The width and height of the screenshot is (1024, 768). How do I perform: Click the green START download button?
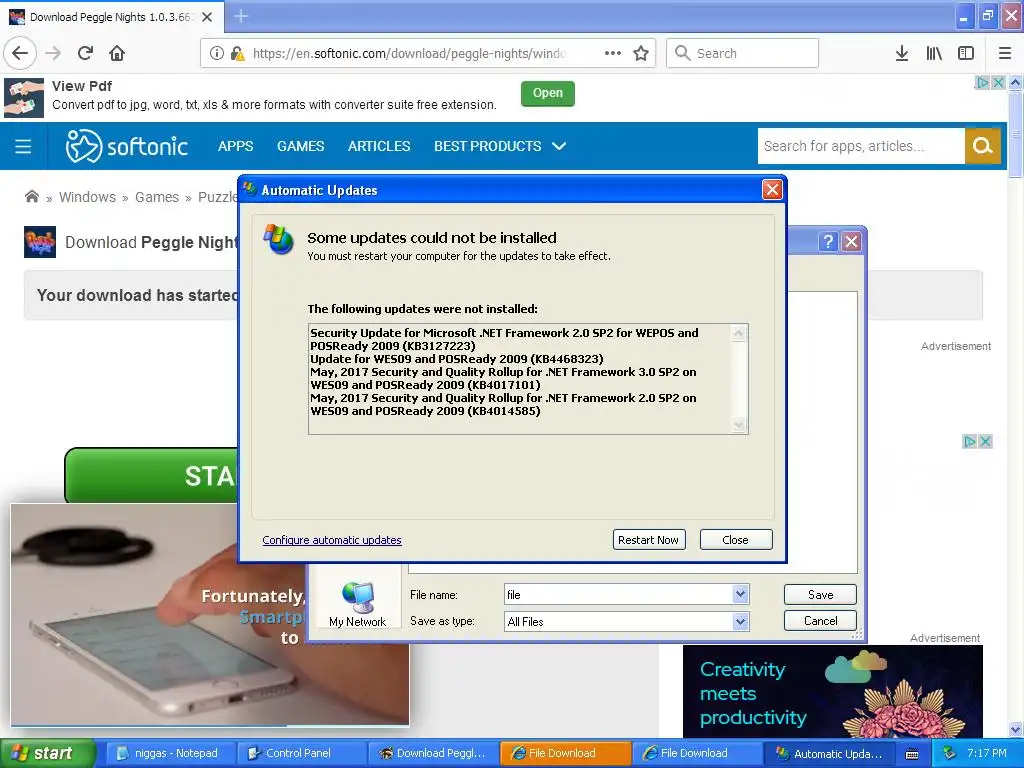click(152, 475)
